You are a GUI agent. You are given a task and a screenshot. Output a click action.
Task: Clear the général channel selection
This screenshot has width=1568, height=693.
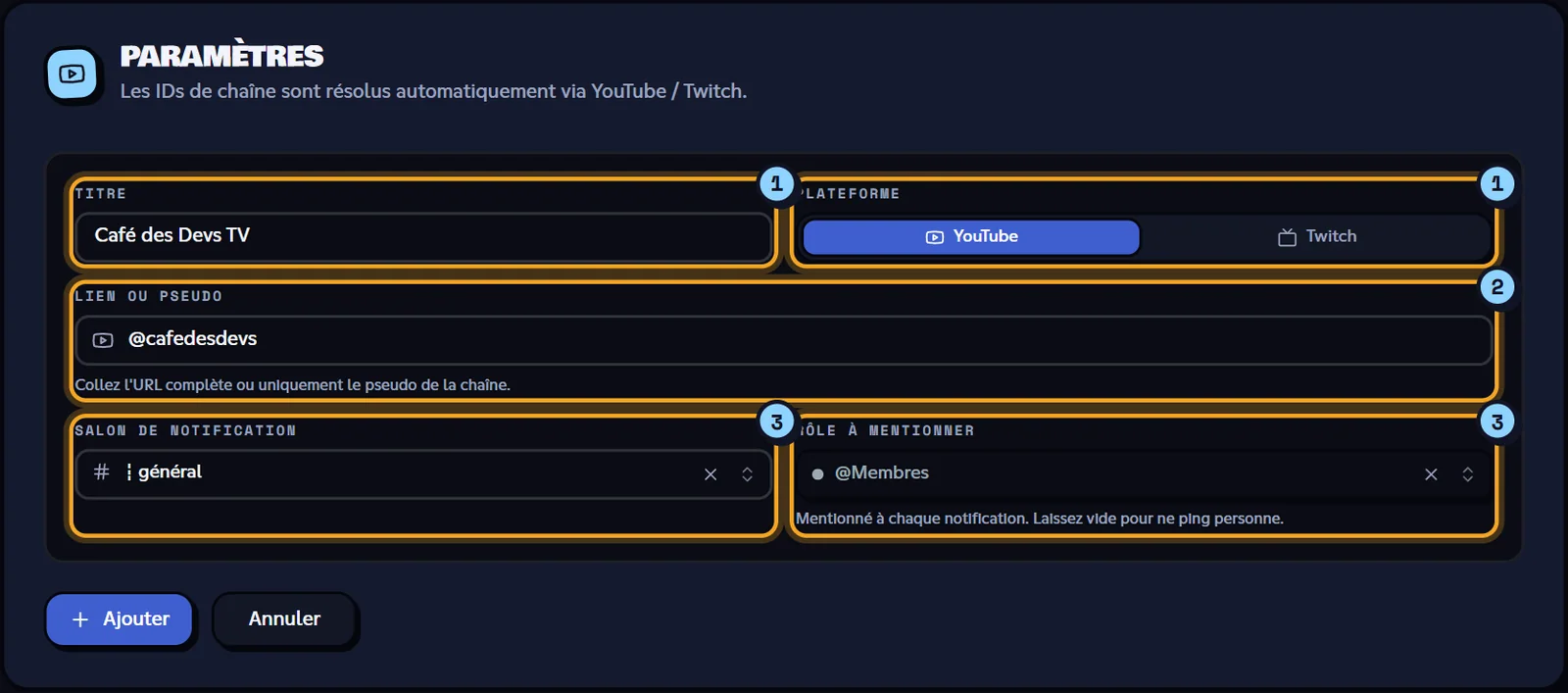(710, 474)
